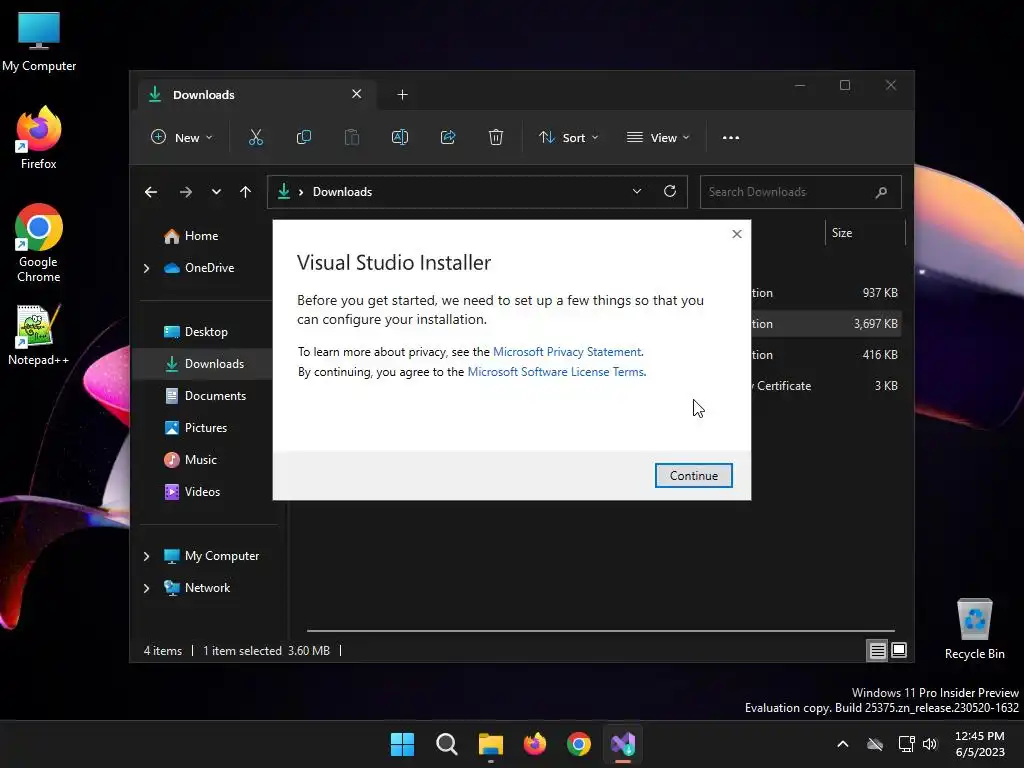The image size is (1024, 768).
Task: Expand the My Computer tree node
Action: pyautogui.click(x=146, y=556)
